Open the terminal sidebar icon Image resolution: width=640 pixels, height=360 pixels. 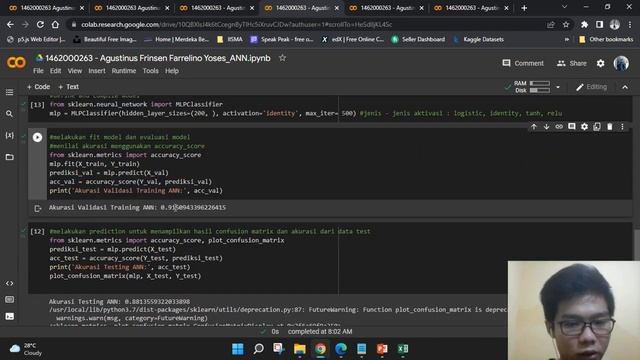click(9, 316)
